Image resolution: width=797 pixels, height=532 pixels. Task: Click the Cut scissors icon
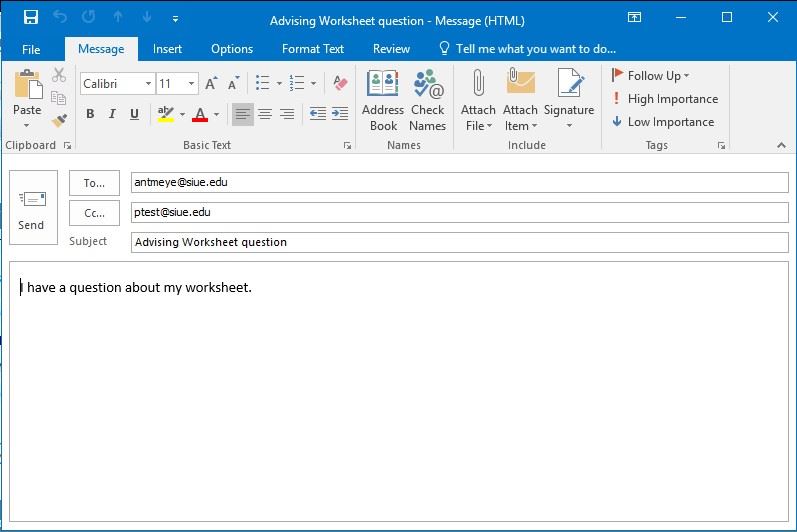tap(59, 76)
